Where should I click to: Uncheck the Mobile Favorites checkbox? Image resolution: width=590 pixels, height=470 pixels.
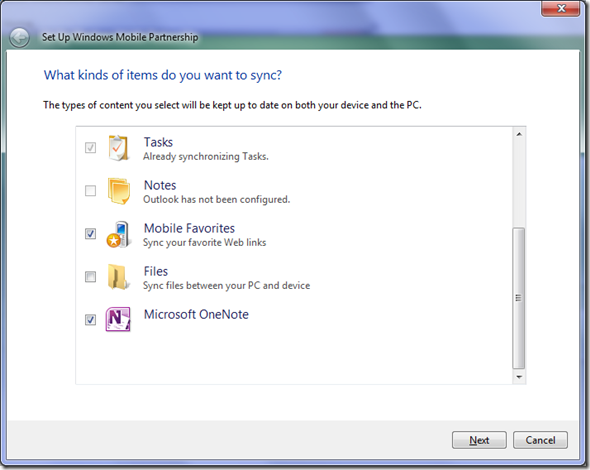point(90,234)
